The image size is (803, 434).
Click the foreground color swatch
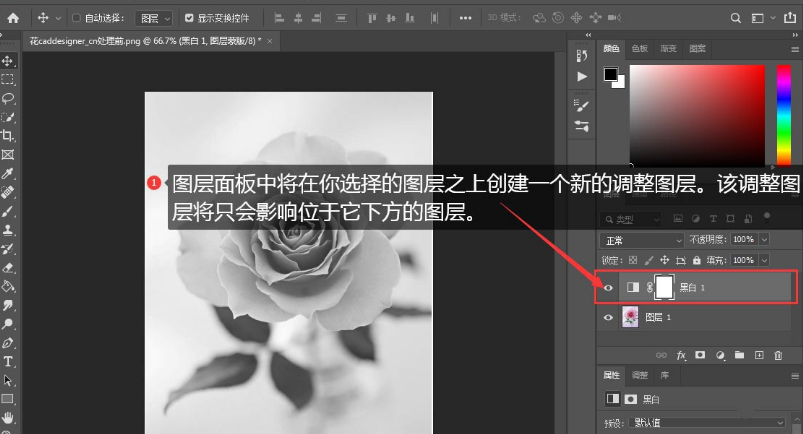coord(610,75)
